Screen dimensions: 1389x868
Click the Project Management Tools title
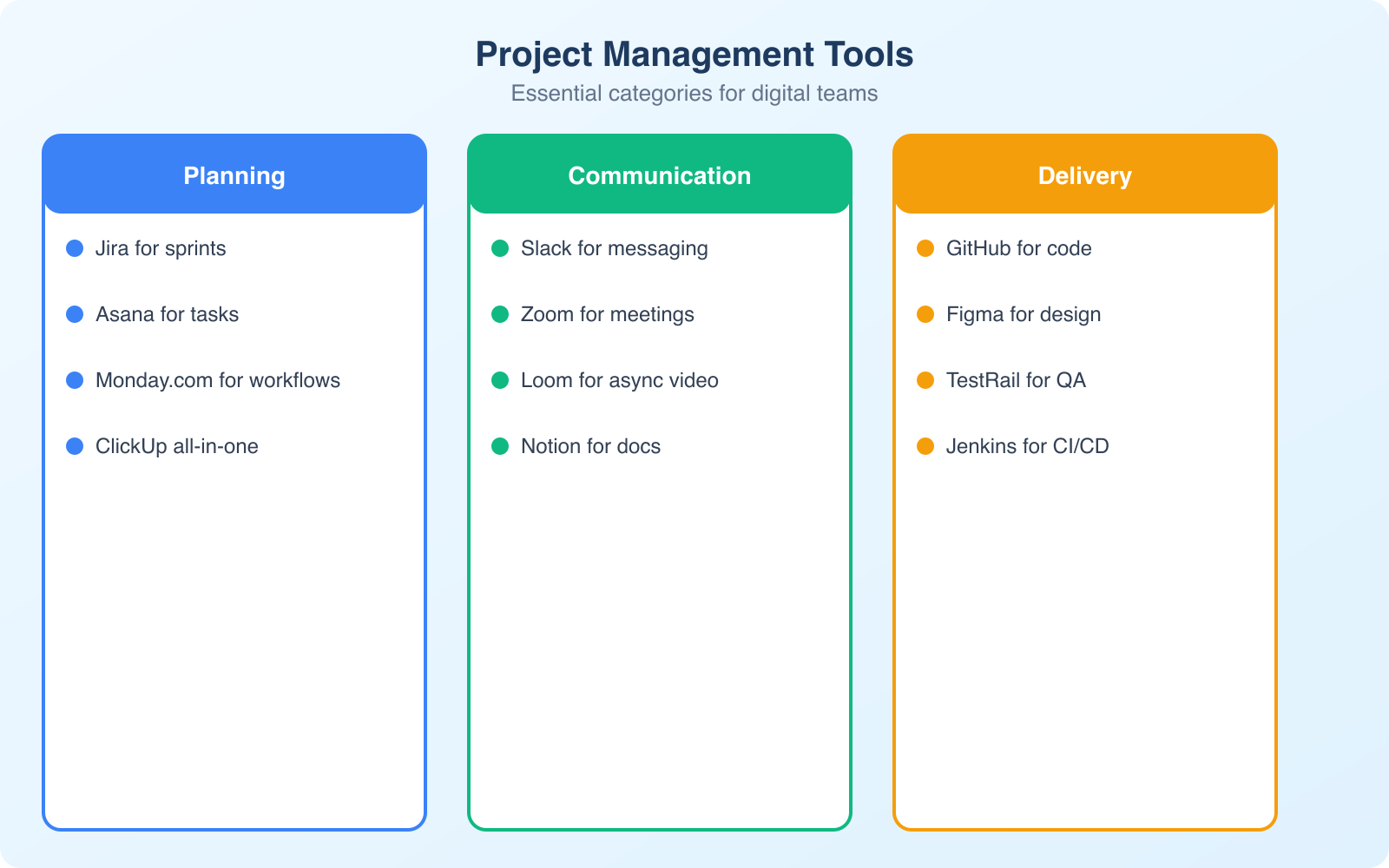[x=694, y=54]
